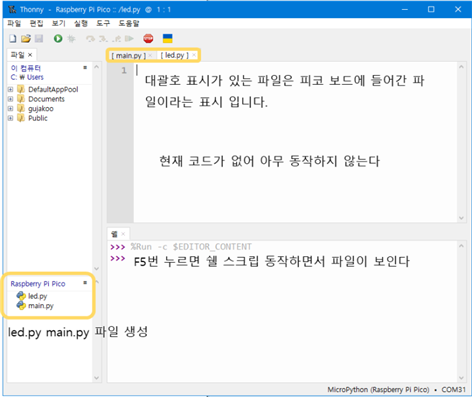
Task: Open the 파일 menu
Action: coord(14,23)
